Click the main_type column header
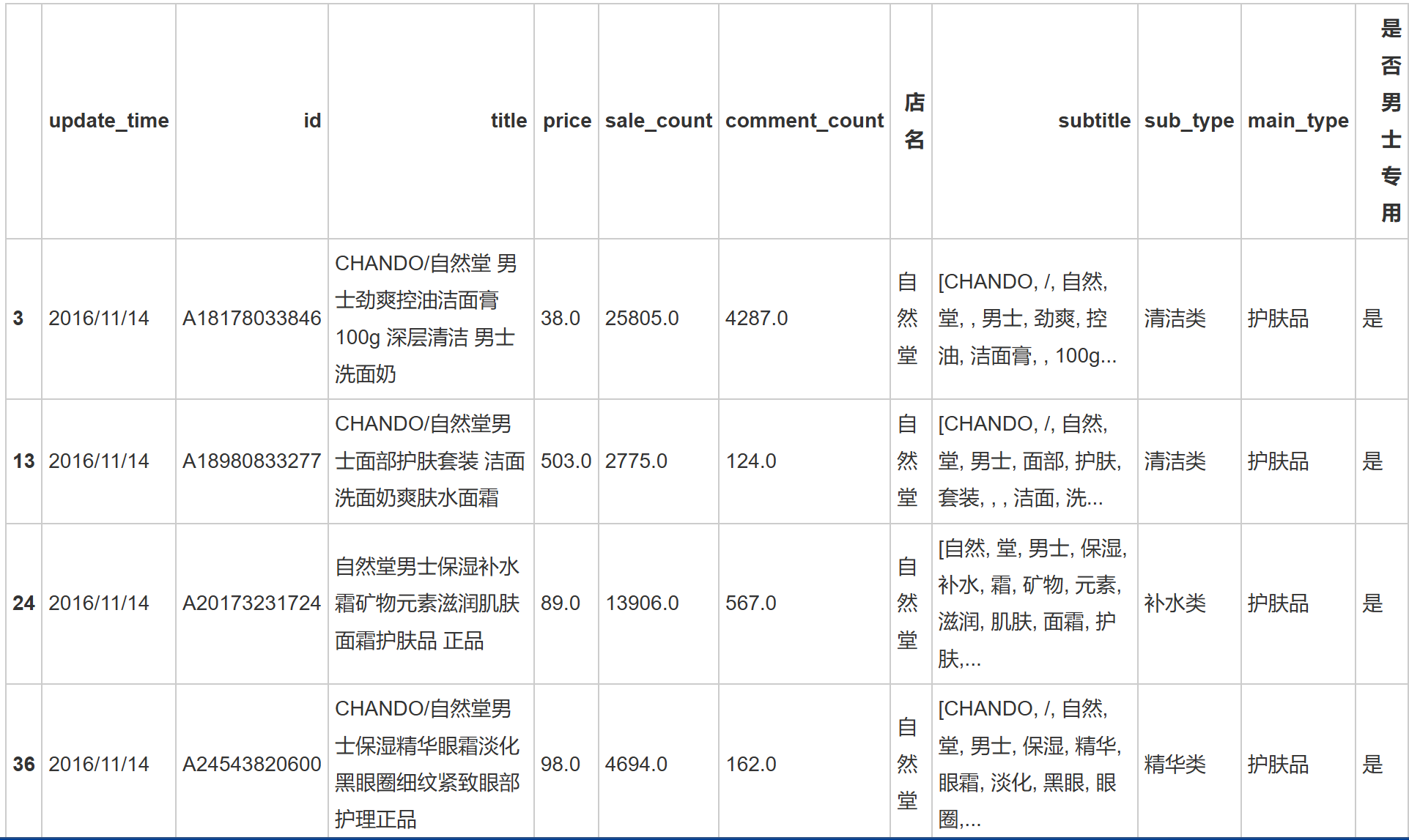Image resolution: width=1409 pixels, height=840 pixels. tap(1298, 121)
